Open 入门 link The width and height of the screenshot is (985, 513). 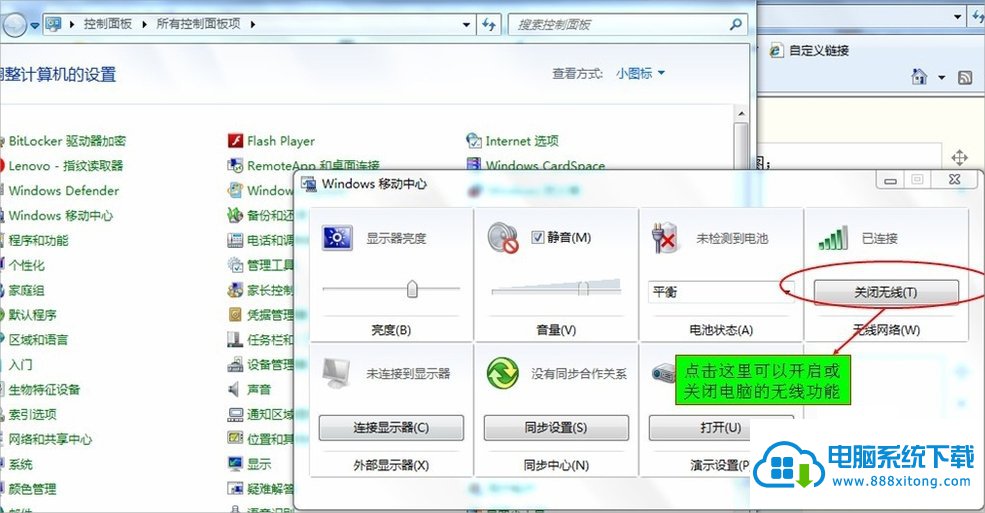(21, 364)
